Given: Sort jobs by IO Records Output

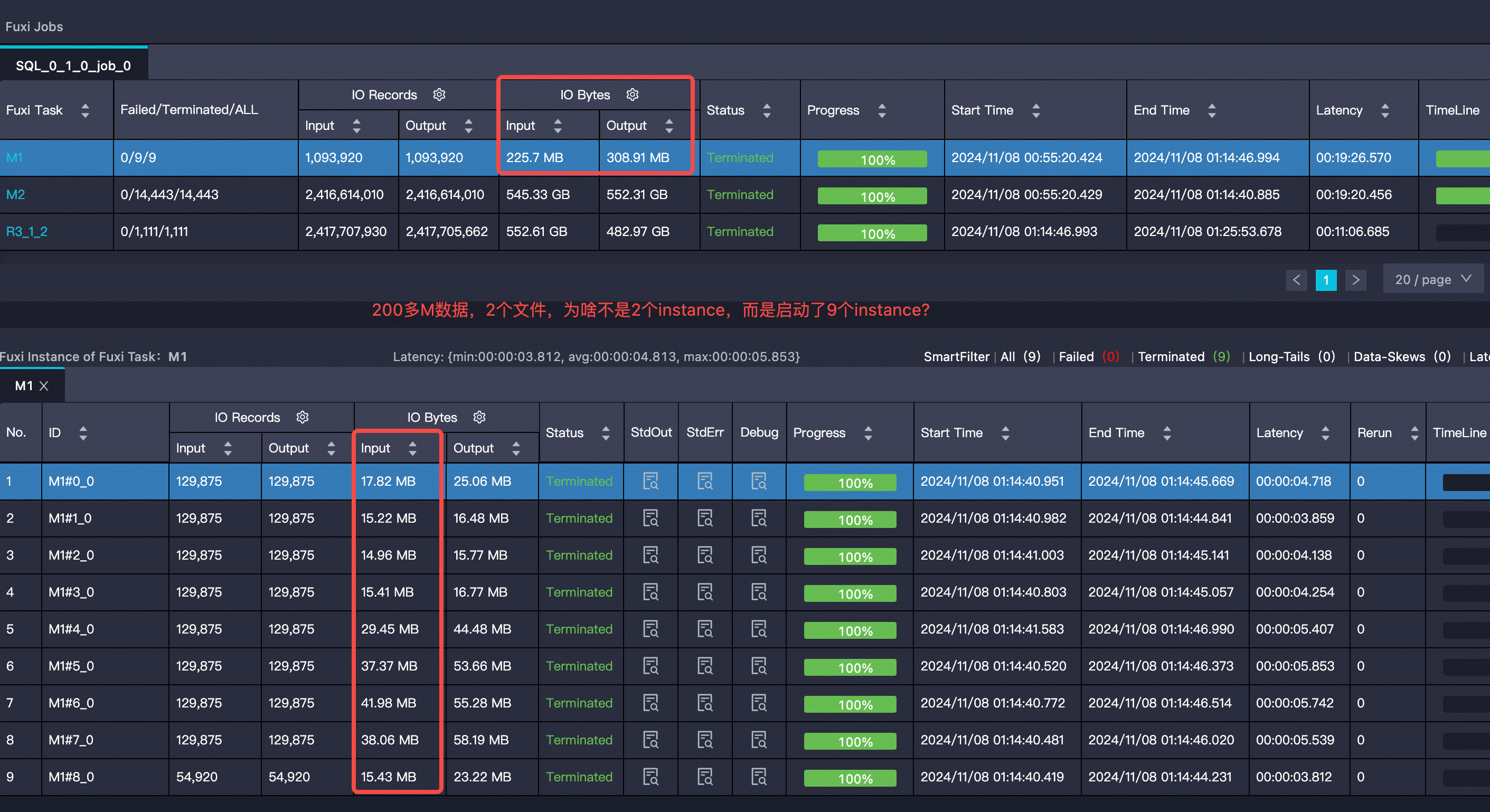Looking at the screenshot, I should 468,126.
